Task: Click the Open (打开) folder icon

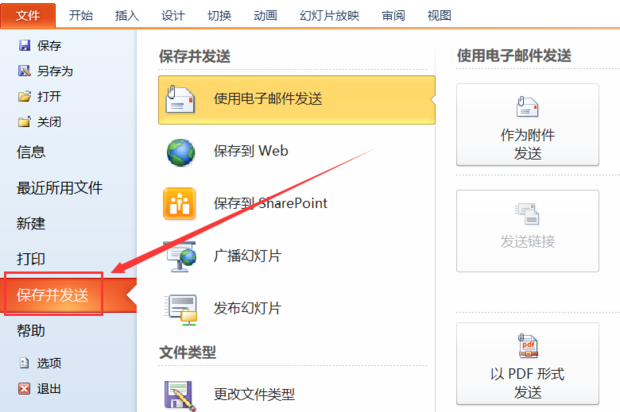Action: [25, 96]
